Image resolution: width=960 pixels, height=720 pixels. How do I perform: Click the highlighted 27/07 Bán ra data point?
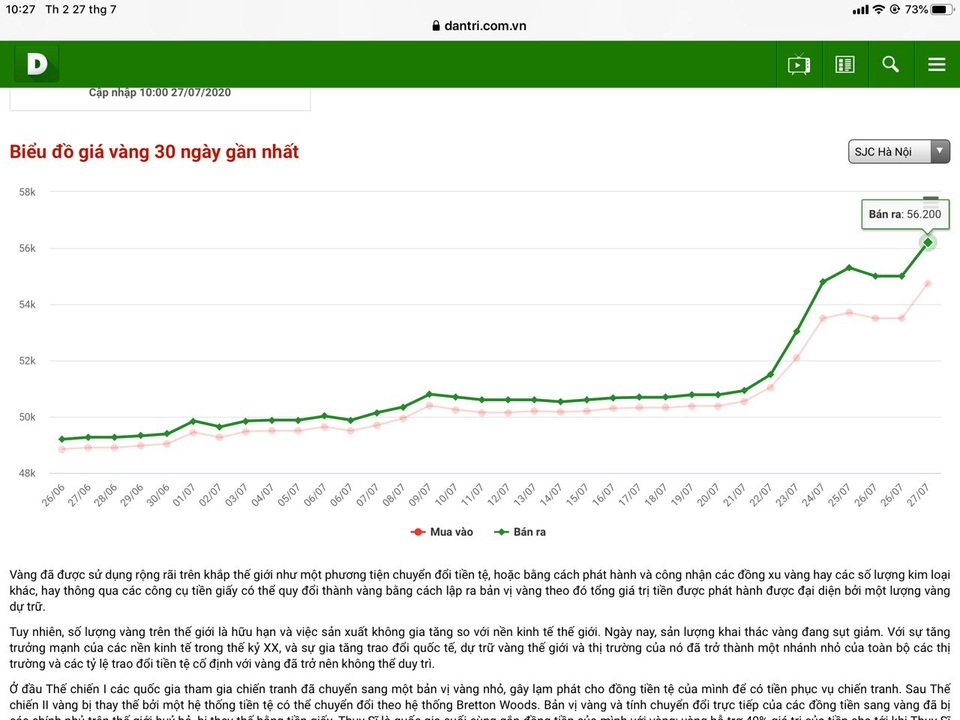(928, 242)
